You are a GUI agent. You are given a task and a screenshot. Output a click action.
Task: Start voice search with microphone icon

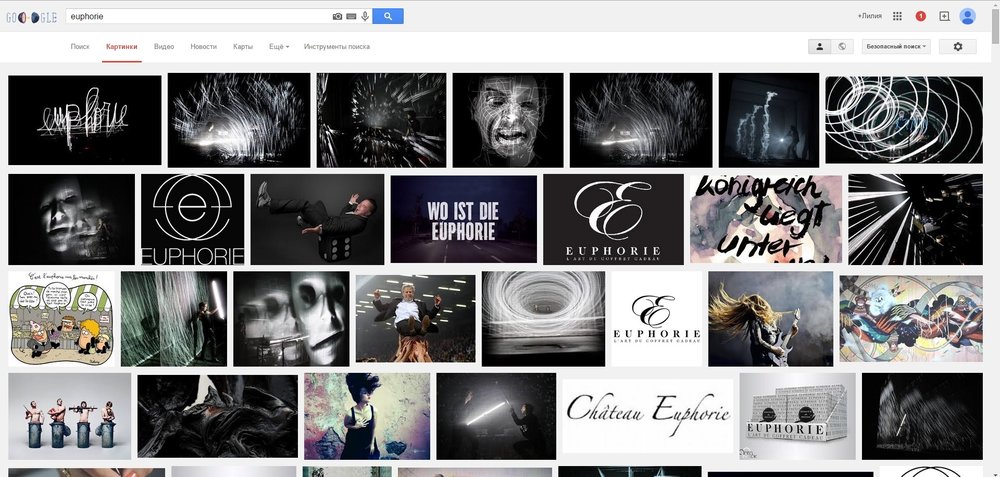pos(365,16)
